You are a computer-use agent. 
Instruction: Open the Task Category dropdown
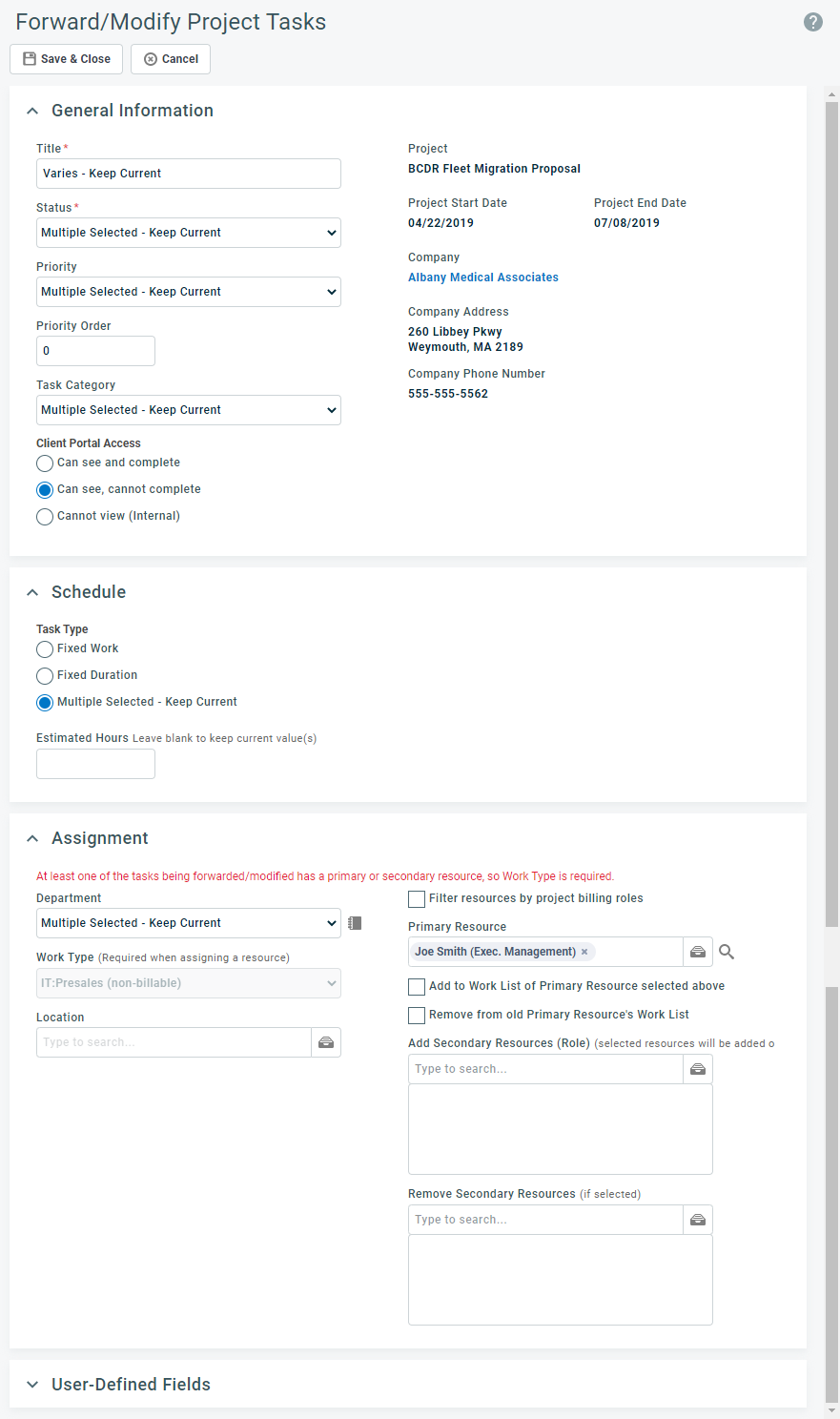(189, 410)
